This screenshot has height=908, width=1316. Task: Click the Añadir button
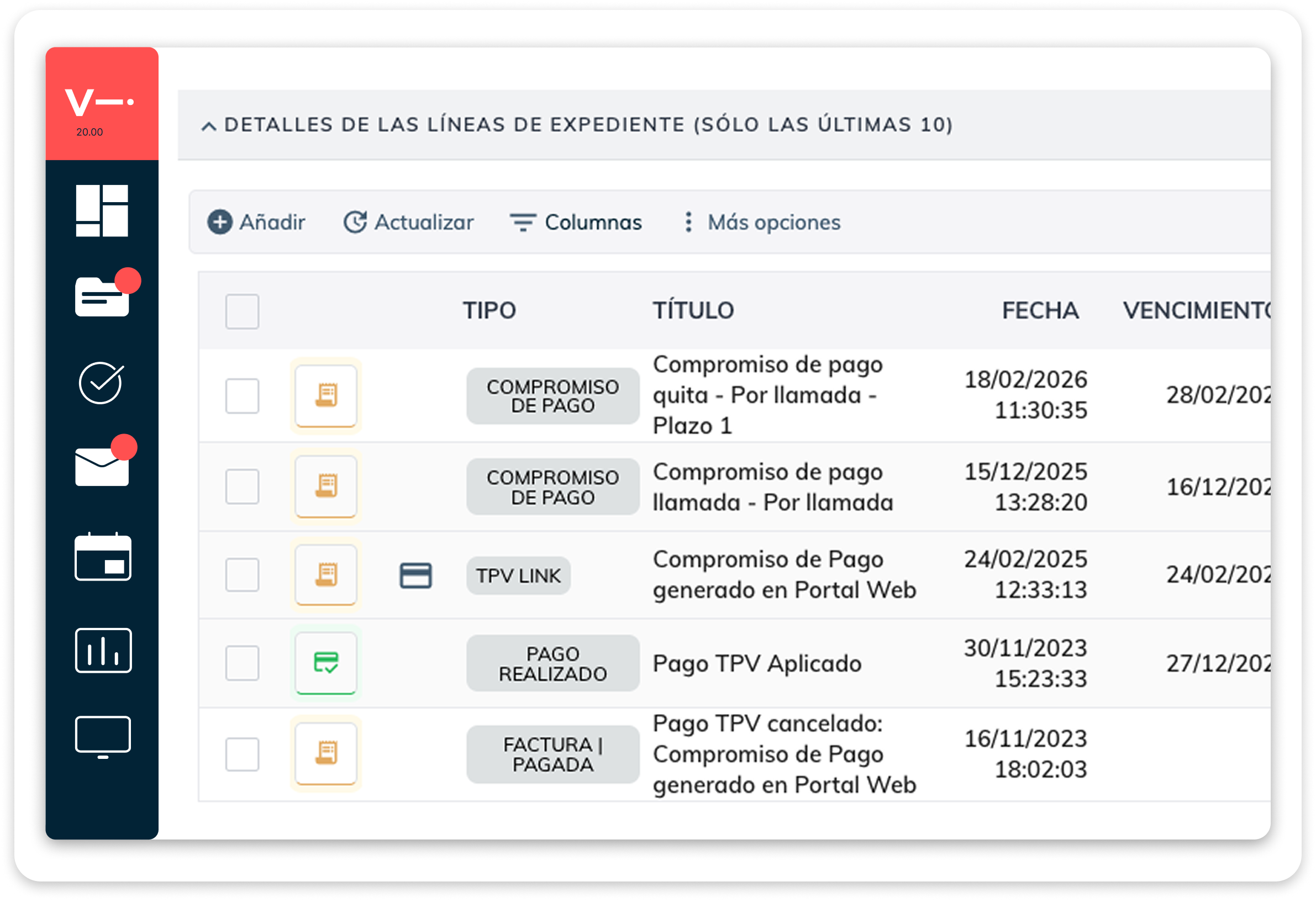(x=256, y=223)
